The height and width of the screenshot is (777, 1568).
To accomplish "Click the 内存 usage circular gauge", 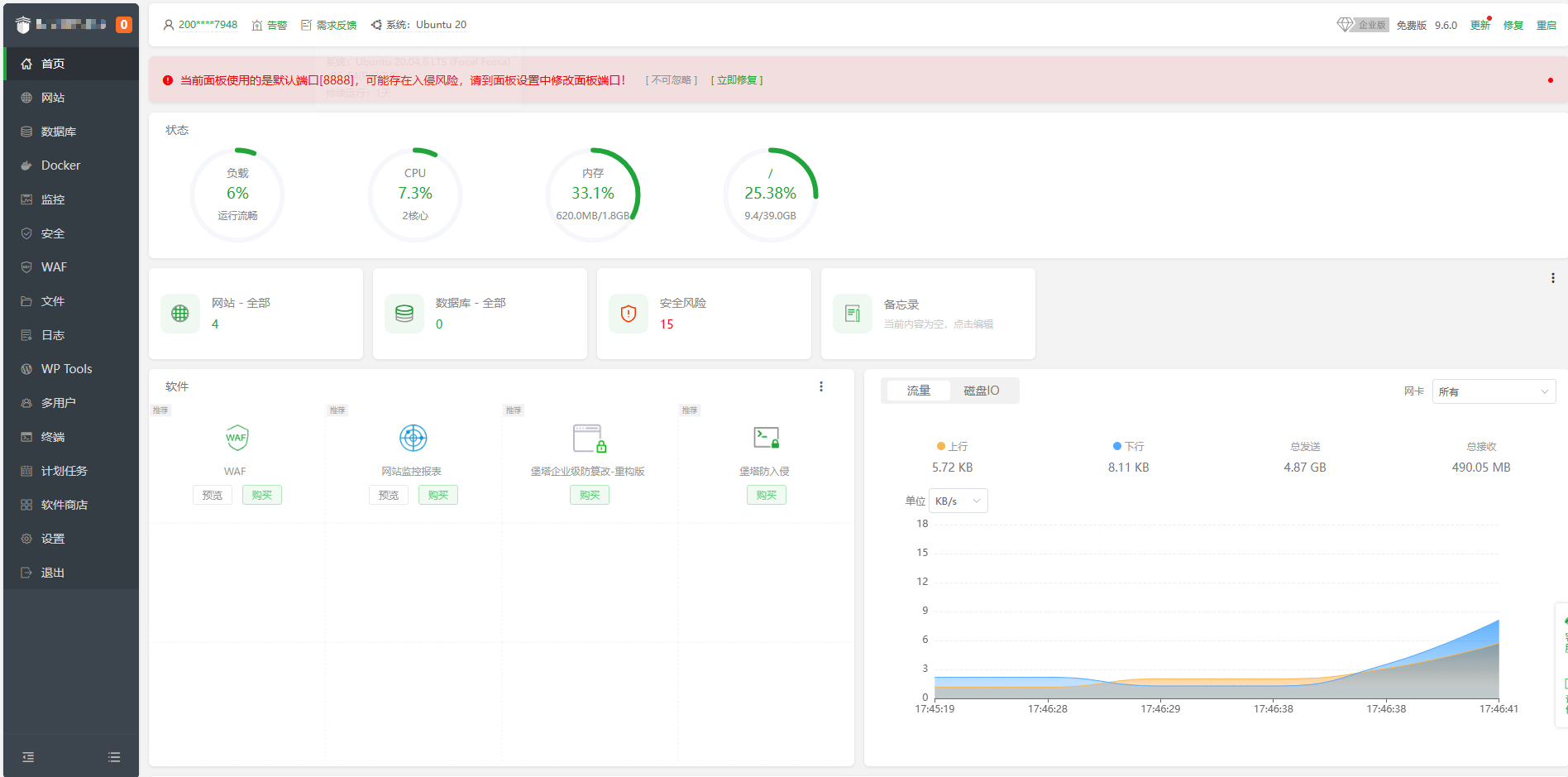I will click(592, 194).
